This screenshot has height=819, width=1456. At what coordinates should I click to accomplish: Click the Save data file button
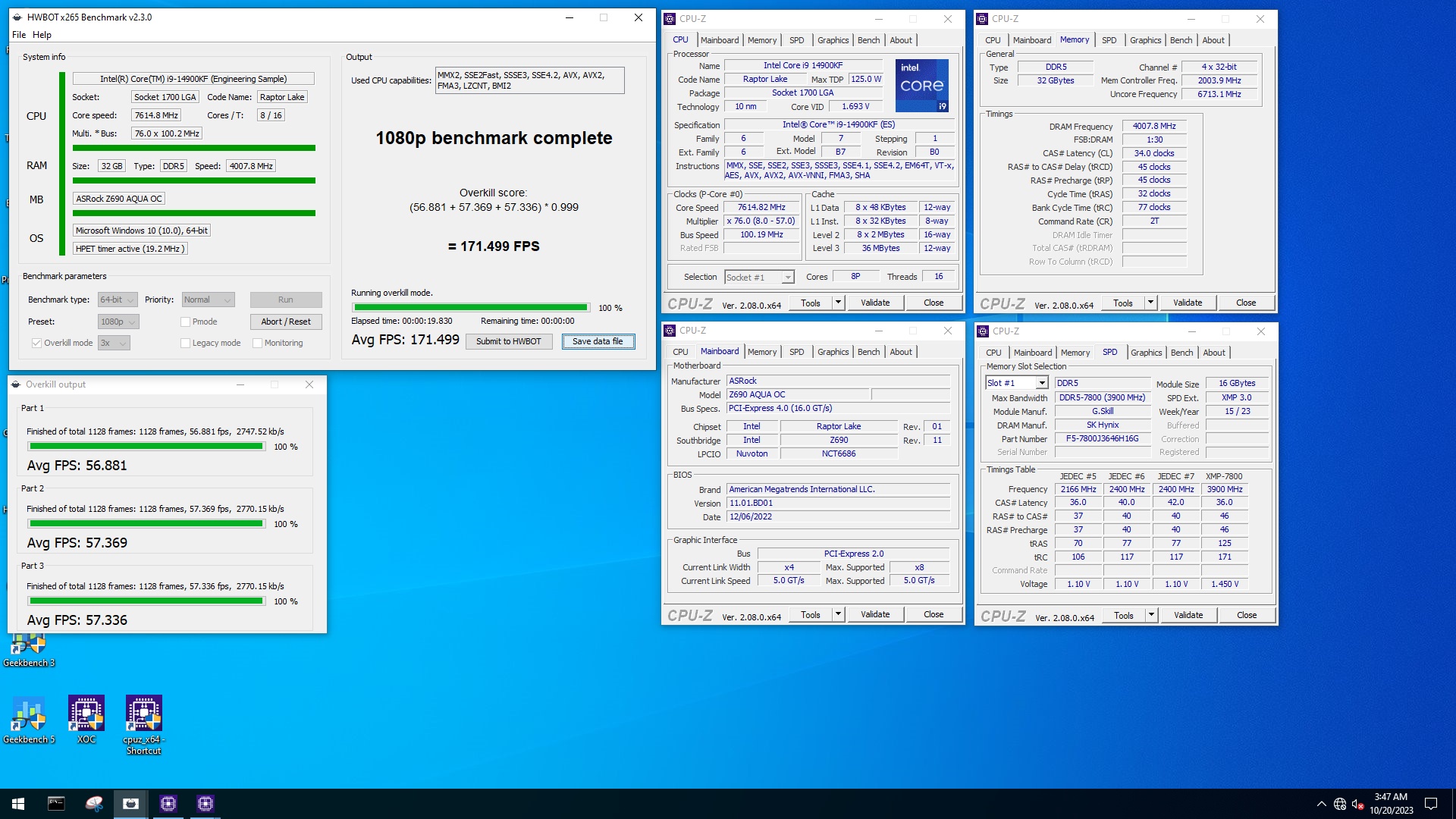tap(598, 341)
